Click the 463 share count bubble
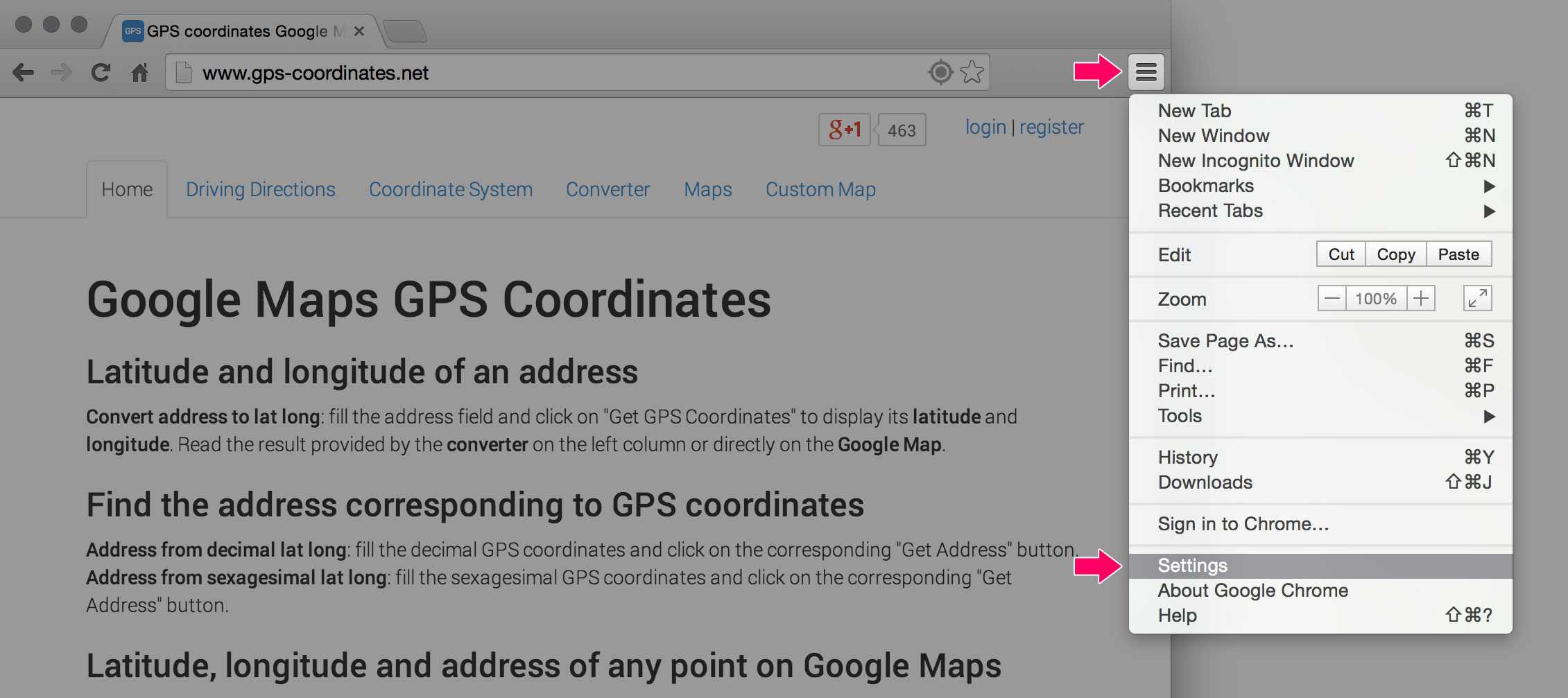 pos(902,130)
